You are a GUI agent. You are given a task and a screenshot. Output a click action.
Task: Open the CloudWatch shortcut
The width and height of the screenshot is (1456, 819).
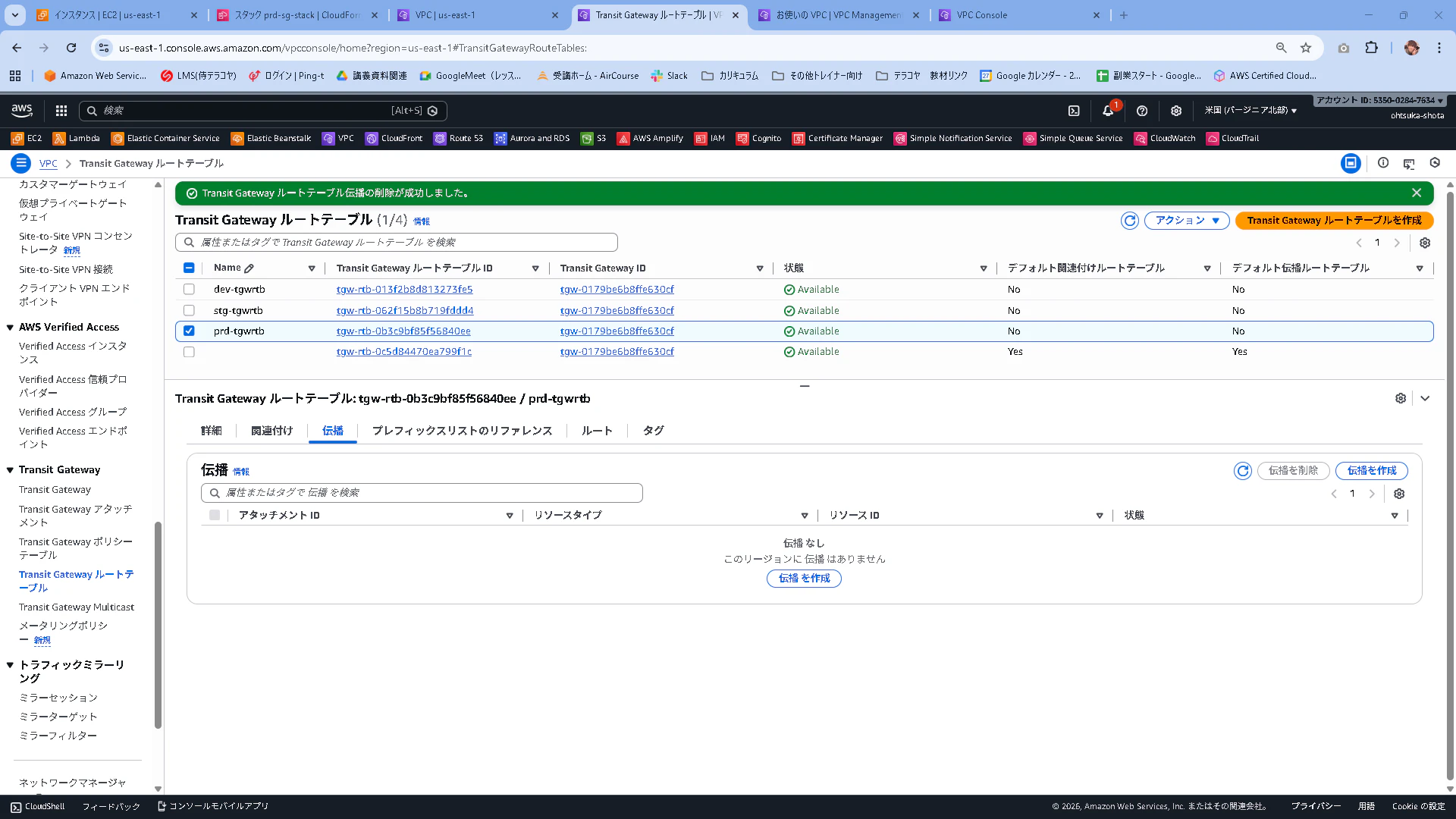[x=1165, y=138]
